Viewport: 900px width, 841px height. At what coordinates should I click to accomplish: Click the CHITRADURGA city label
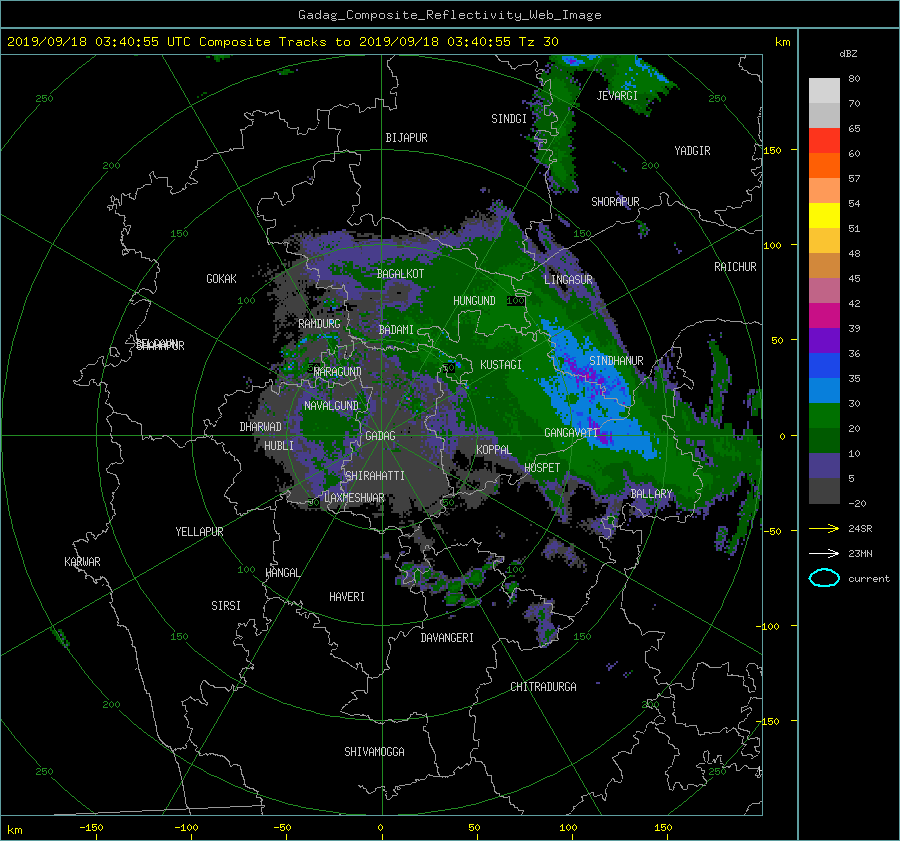(x=543, y=687)
